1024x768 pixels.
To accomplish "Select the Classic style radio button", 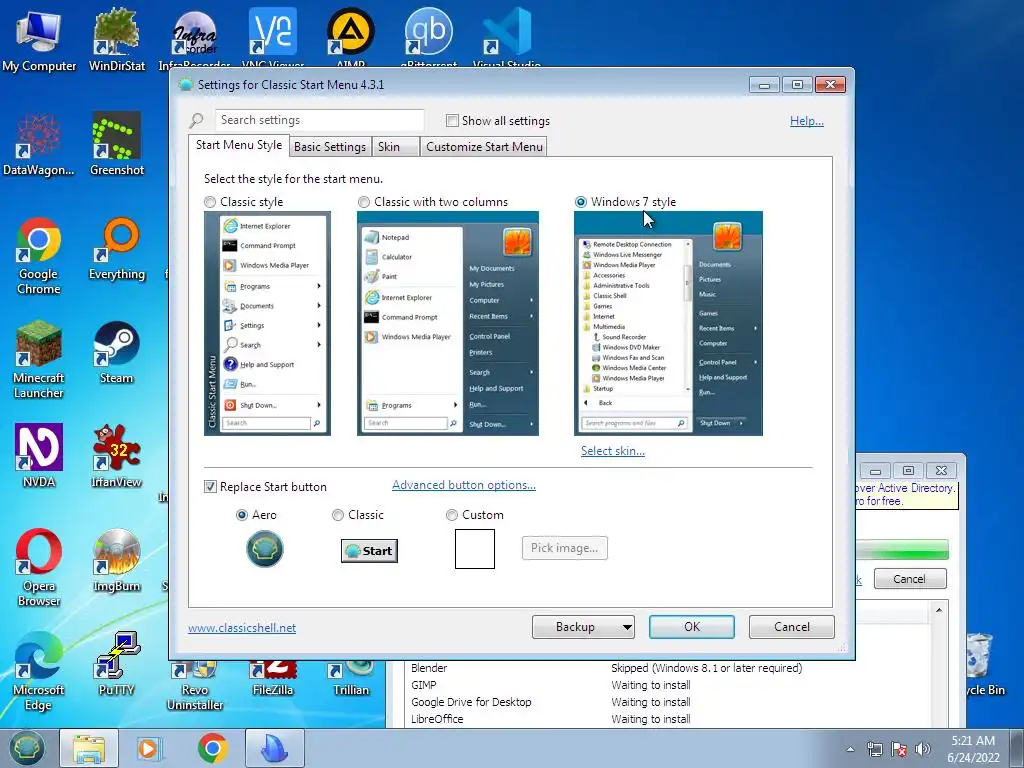I will click(210, 202).
